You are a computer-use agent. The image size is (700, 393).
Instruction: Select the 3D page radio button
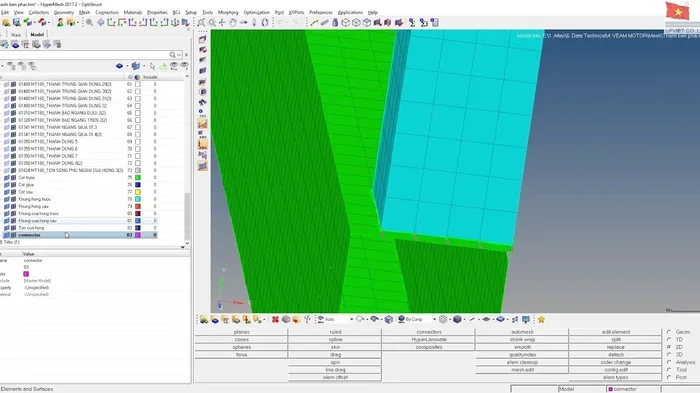669,355
